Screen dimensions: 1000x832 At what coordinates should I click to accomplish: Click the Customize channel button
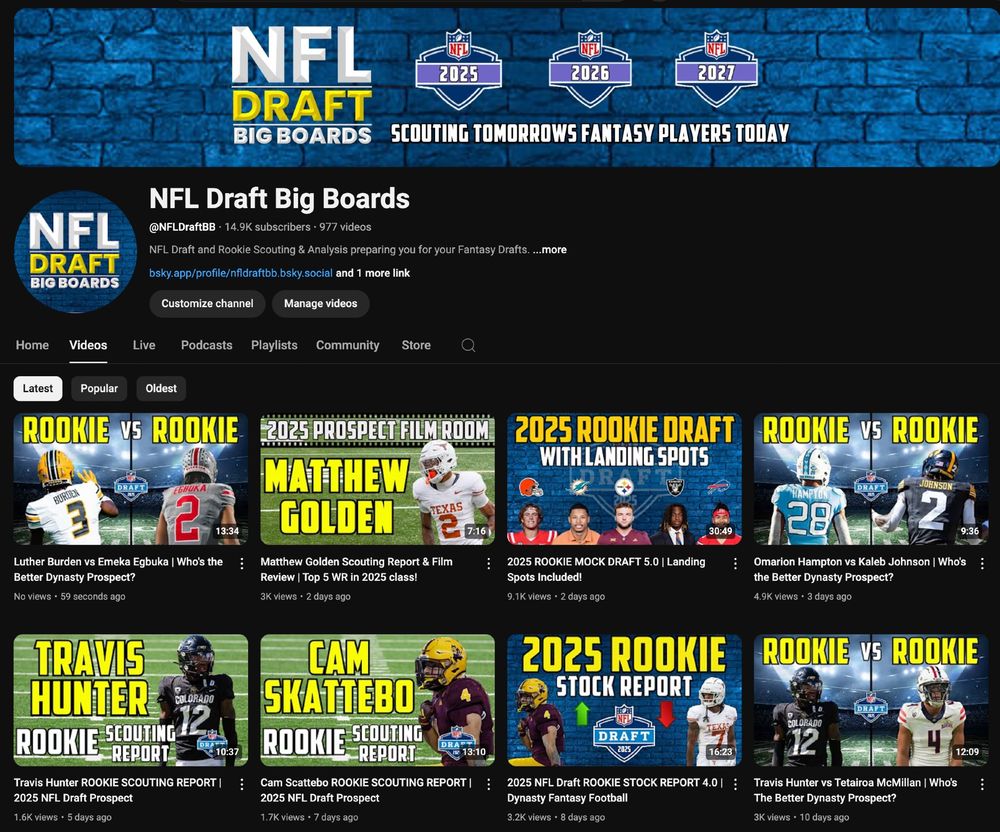[207, 303]
